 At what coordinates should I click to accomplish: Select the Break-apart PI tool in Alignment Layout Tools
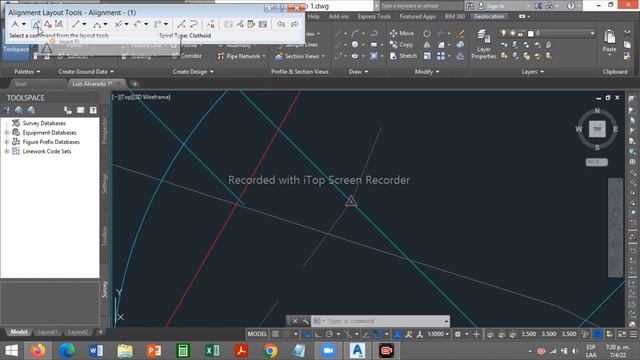tap(59, 24)
